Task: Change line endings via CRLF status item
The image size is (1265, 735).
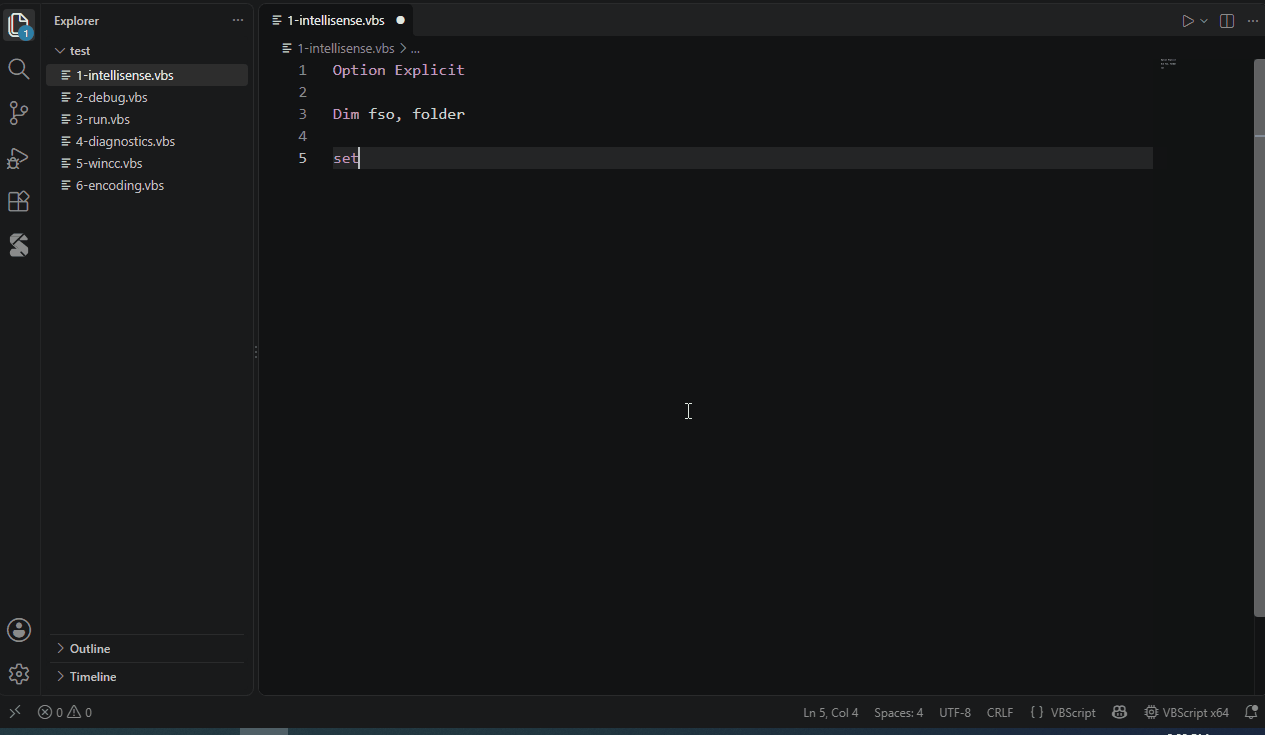Action: click(1000, 713)
